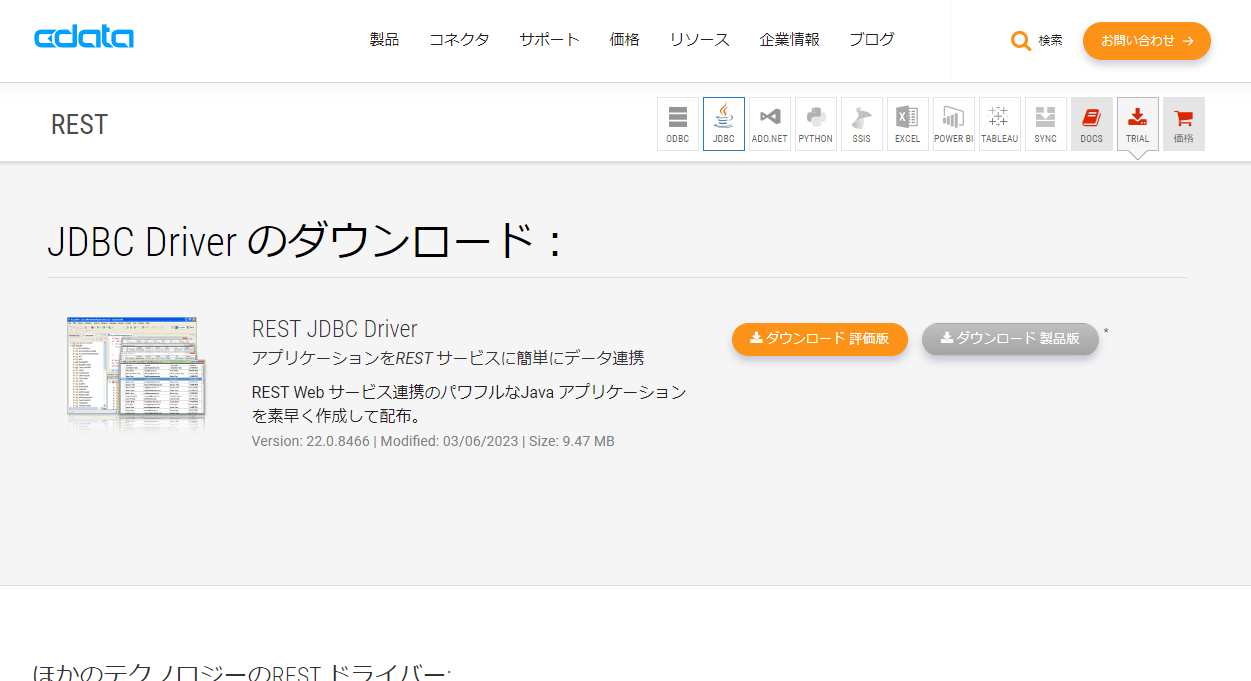Viewport: 1251px width, 681px height.
Task: Go to the ブログ page
Action: coord(871,40)
